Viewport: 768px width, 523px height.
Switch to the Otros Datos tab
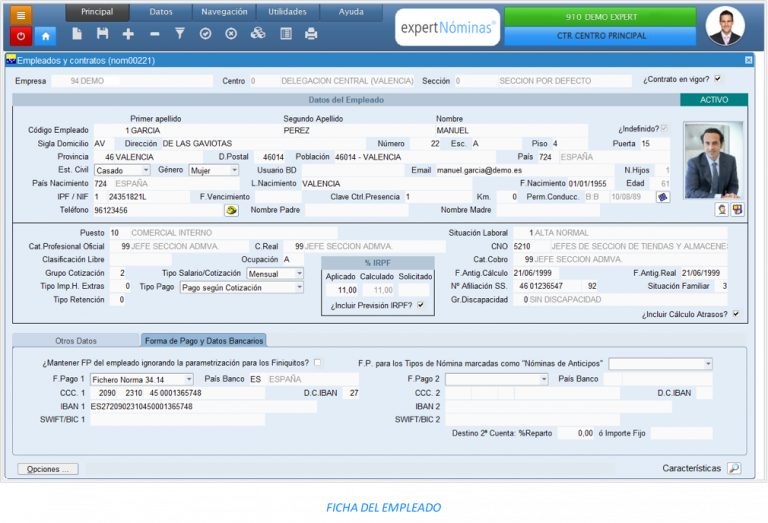75,341
